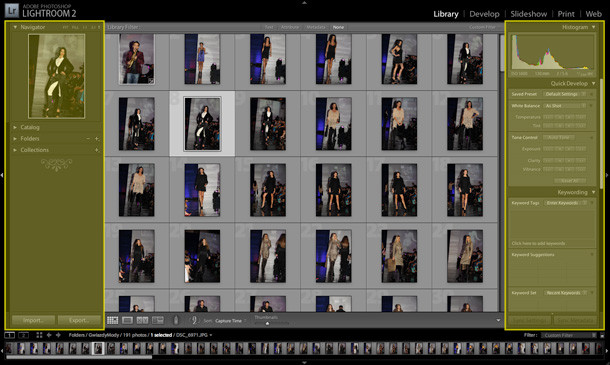This screenshot has width=610, height=365.
Task: Set Navigator zoom to FIT
Action: click(x=65, y=27)
